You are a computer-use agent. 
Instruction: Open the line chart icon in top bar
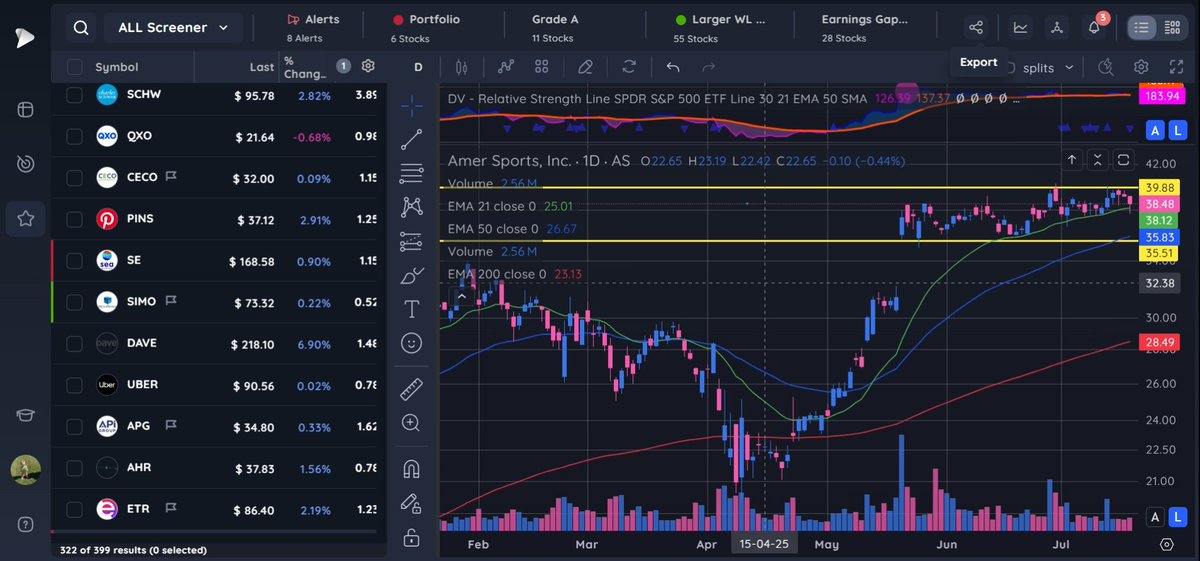click(1020, 28)
